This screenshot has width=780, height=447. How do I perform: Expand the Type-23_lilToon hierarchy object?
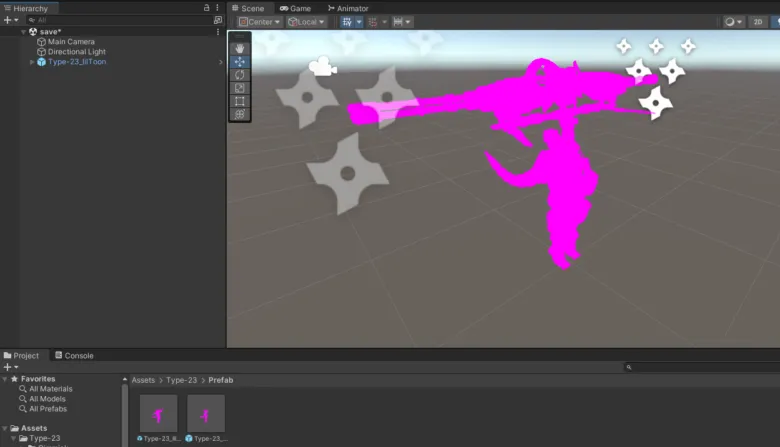pyautogui.click(x=32, y=62)
